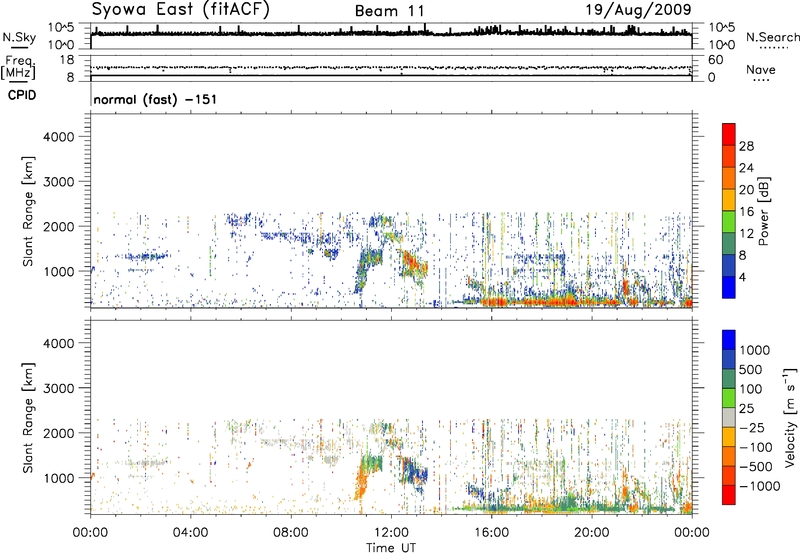
Task: Click the "60" tick on the Nave axis
Action: (715, 60)
